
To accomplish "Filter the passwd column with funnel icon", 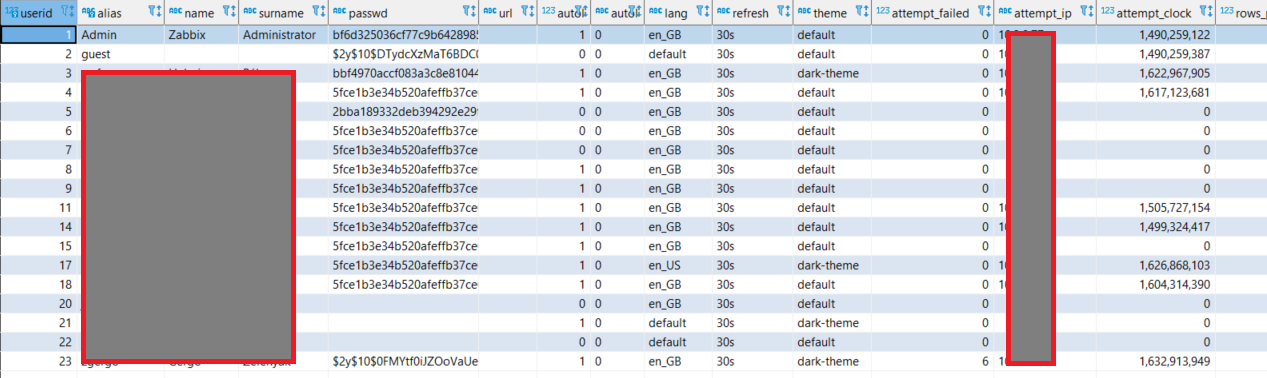I will pyautogui.click(x=466, y=12).
